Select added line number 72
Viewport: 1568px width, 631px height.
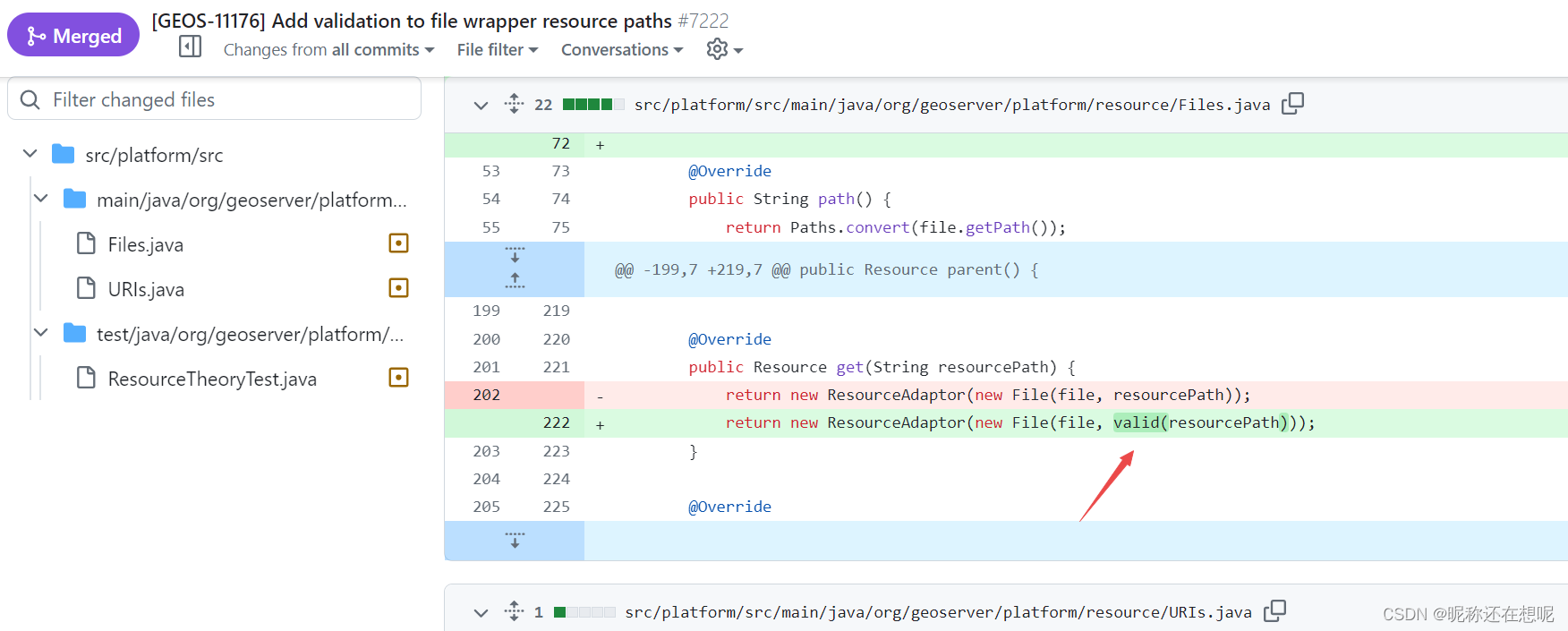(561, 143)
